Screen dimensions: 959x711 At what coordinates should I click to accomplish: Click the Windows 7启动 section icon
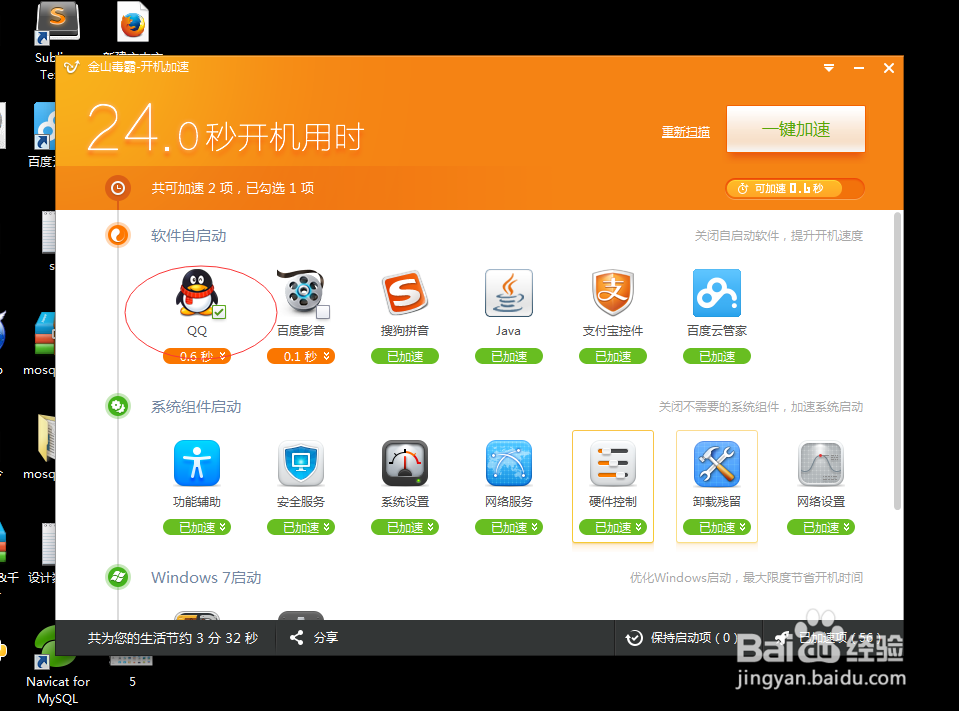(x=118, y=577)
